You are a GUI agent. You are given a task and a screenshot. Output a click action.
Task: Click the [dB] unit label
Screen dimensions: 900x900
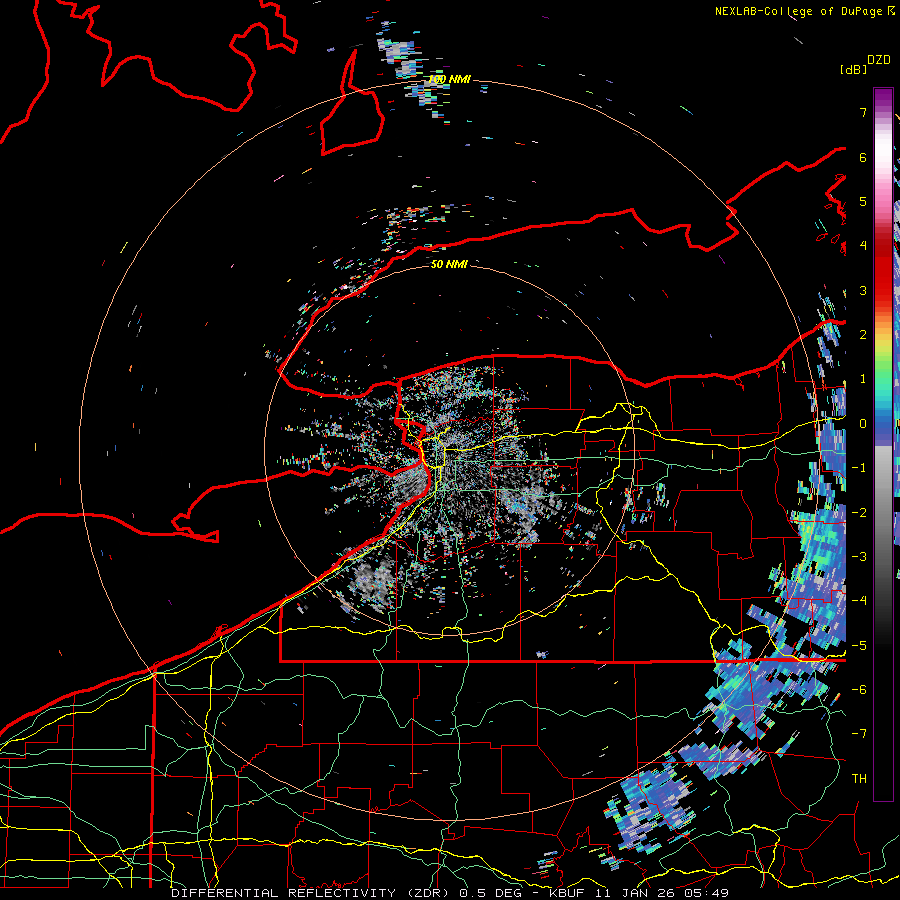[x=854, y=69]
